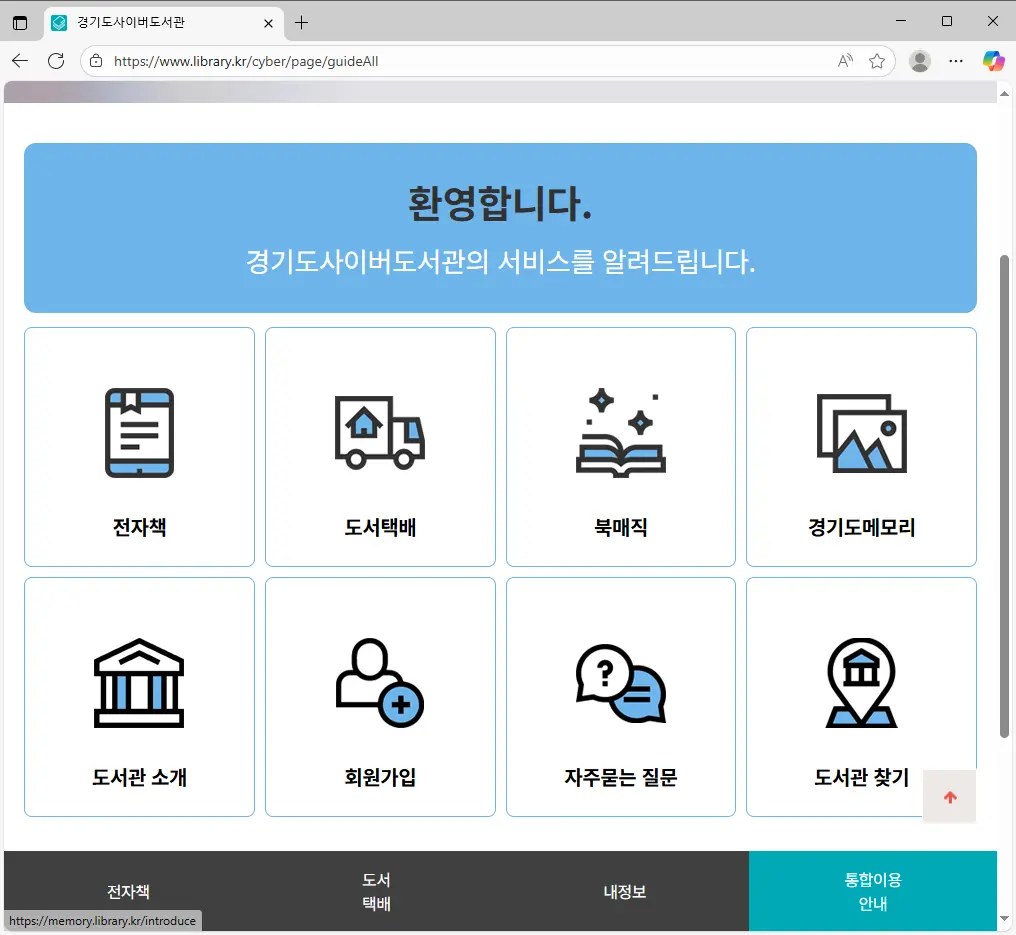
Task: Click the scrollbar down arrow
Action: 1004,918
